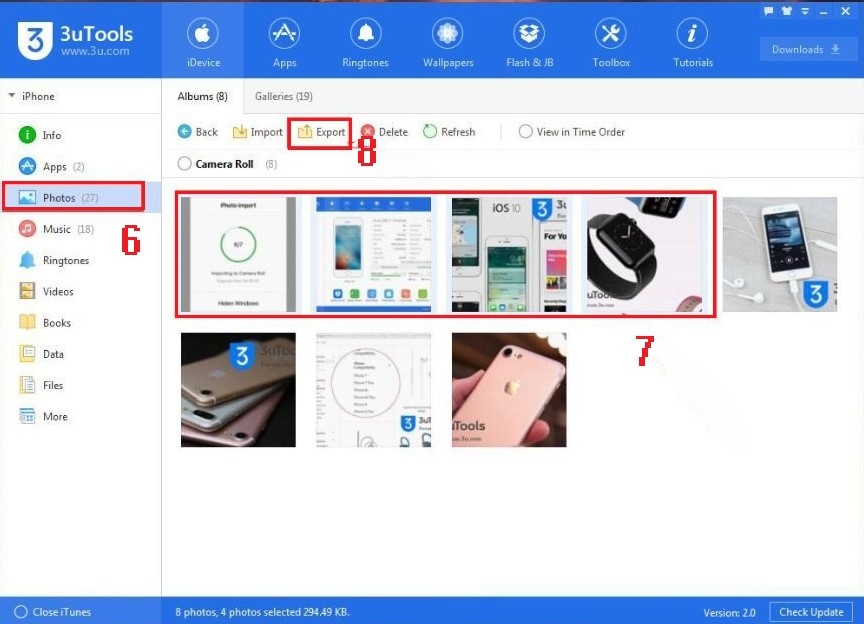Open the Wallpapers section icon
Image resolution: width=864 pixels, height=624 pixels.
coord(447,35)
